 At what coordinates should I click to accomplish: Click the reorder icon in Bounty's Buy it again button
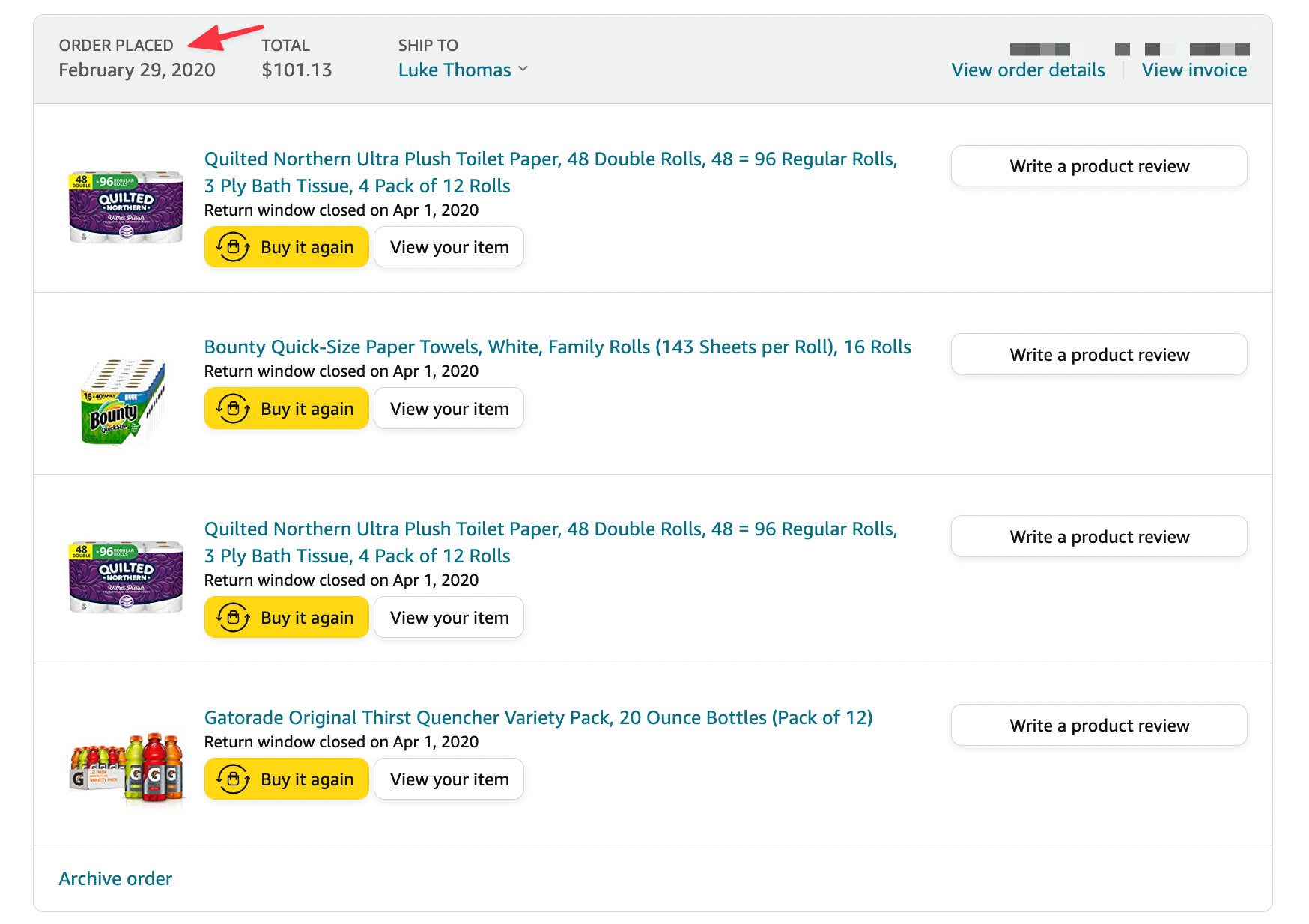tap(233, 409)
